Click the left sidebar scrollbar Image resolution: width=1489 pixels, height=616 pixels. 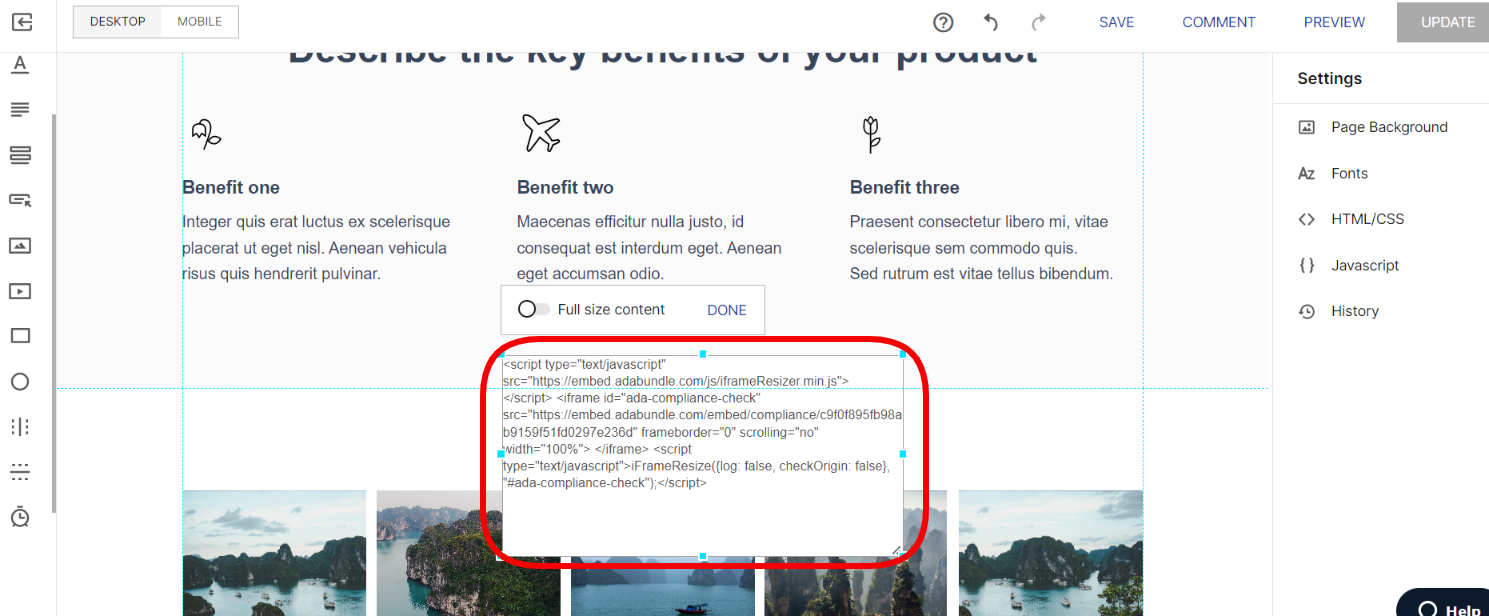[x=54, y=314]
